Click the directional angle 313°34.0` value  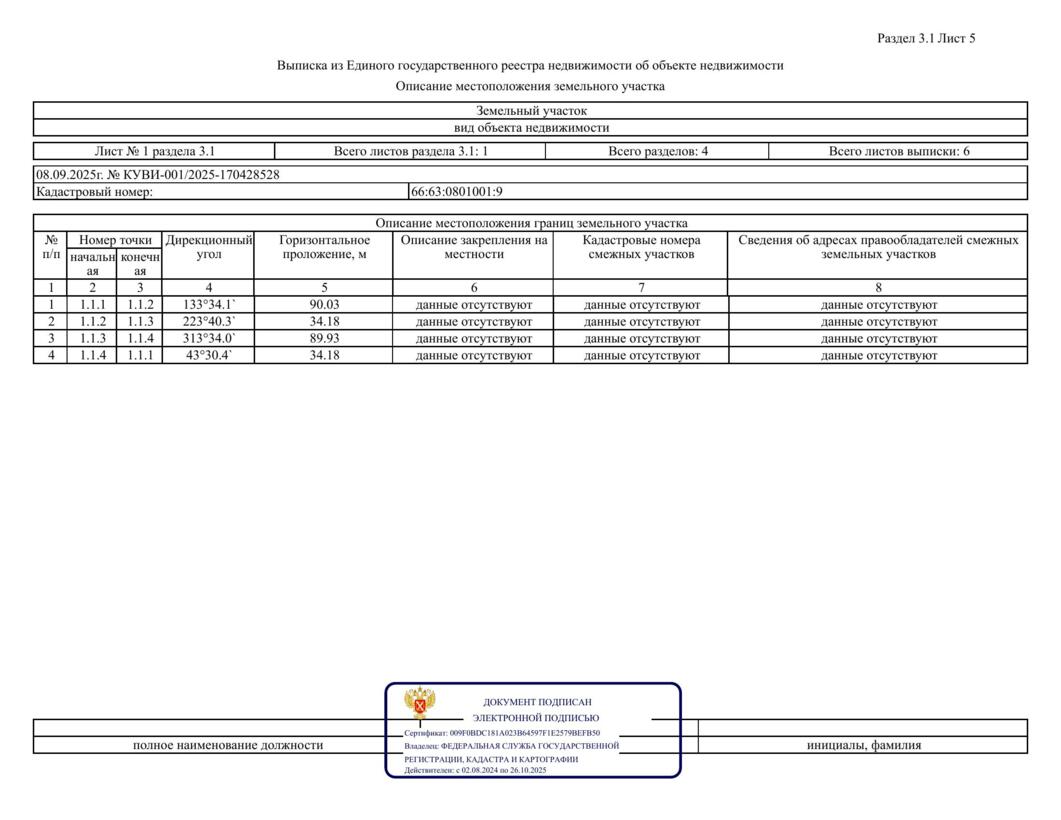coord(208,338)
